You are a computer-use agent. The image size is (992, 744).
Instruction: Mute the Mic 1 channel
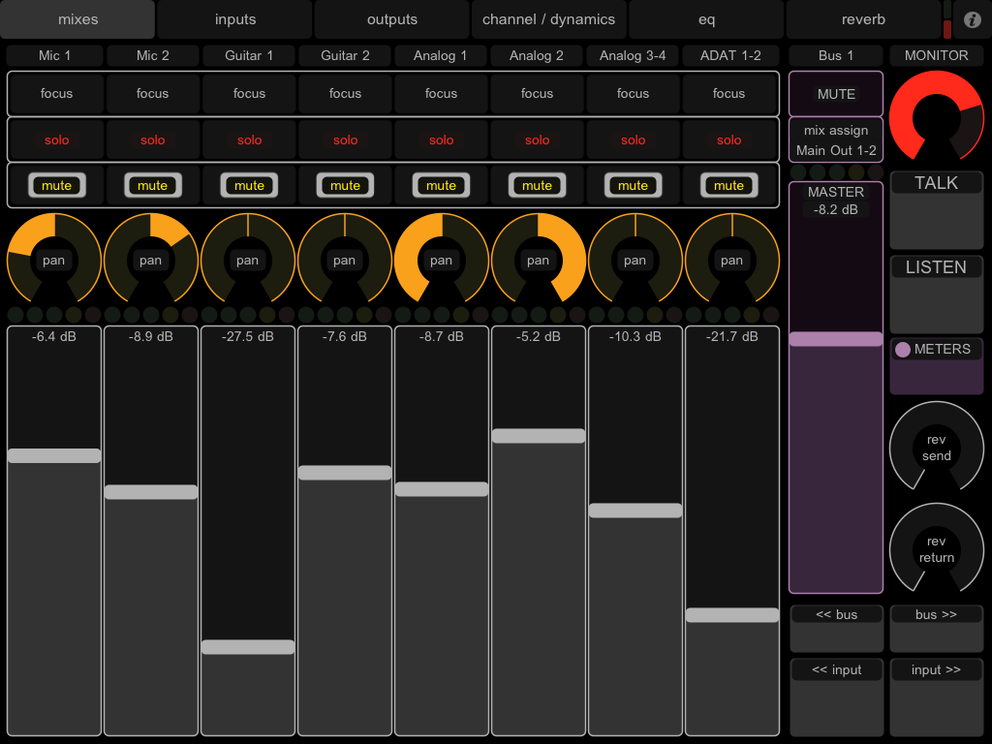pos(57,185)
